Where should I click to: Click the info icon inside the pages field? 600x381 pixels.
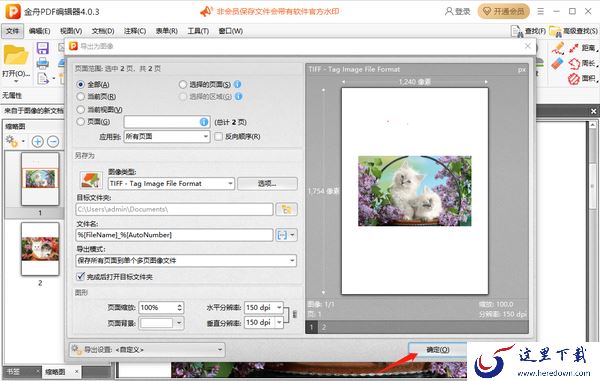point(204,122)
